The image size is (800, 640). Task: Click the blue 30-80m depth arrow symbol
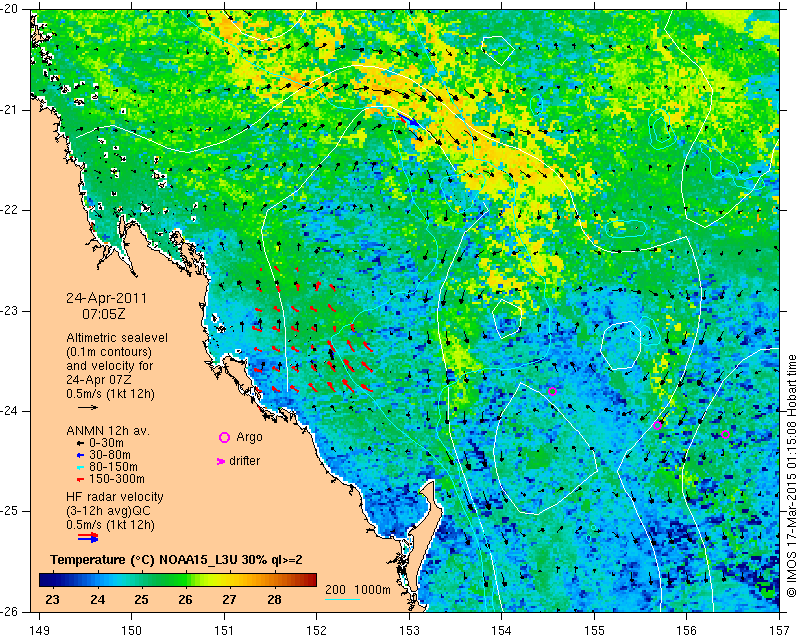tap(80, 455)
